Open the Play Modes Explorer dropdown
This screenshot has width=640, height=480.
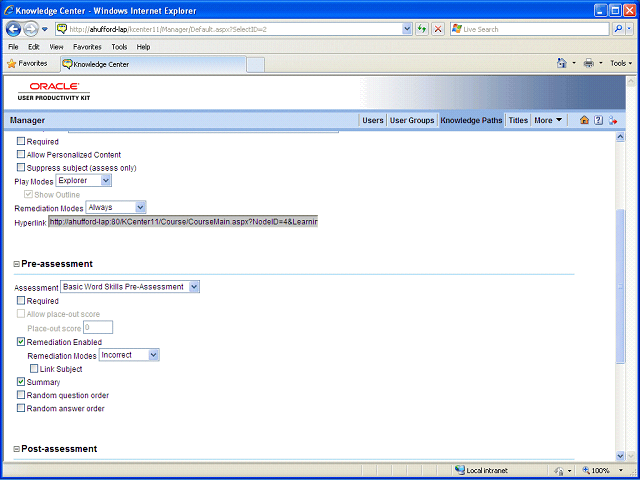click(x=84, y=180)
